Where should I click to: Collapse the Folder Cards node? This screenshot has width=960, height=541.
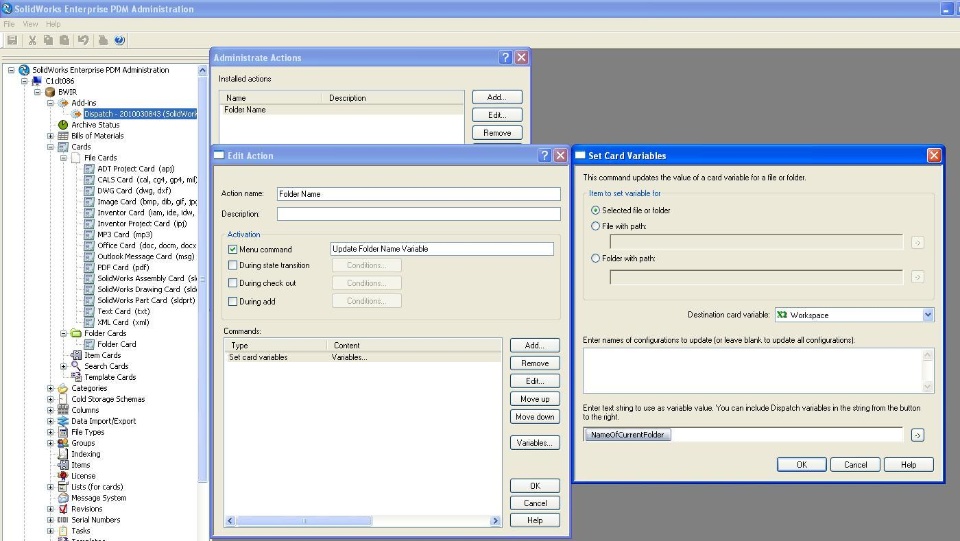pos(63,334)
